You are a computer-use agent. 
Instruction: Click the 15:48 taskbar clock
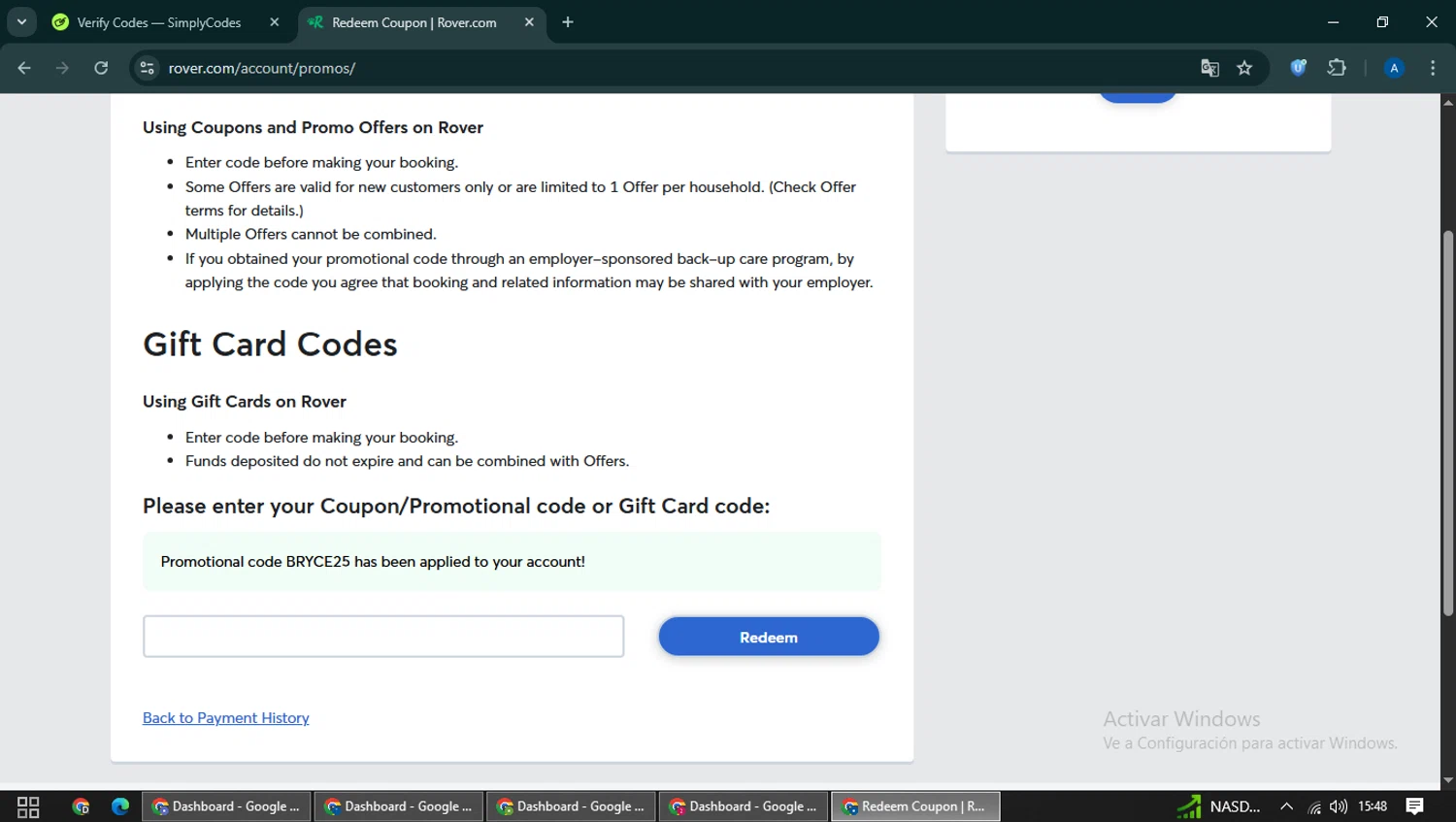point(1373,806)
